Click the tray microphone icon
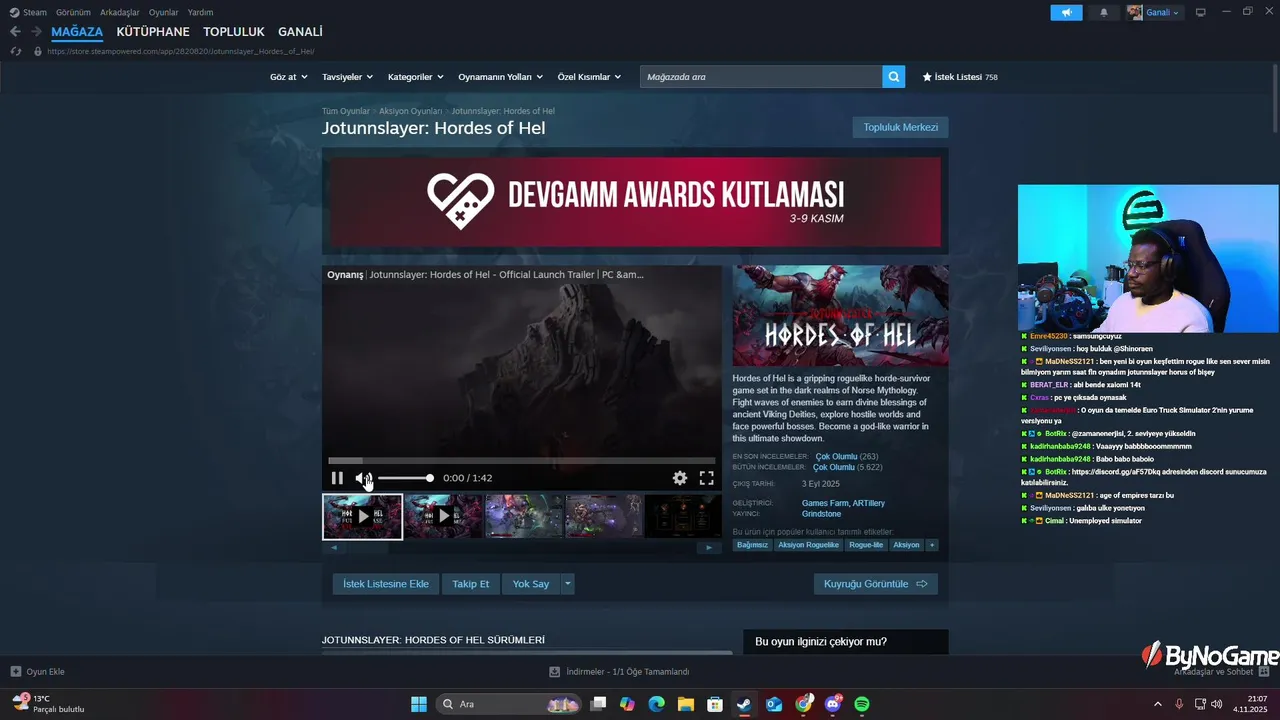 pyautogui.click(x=1179, y=704)
